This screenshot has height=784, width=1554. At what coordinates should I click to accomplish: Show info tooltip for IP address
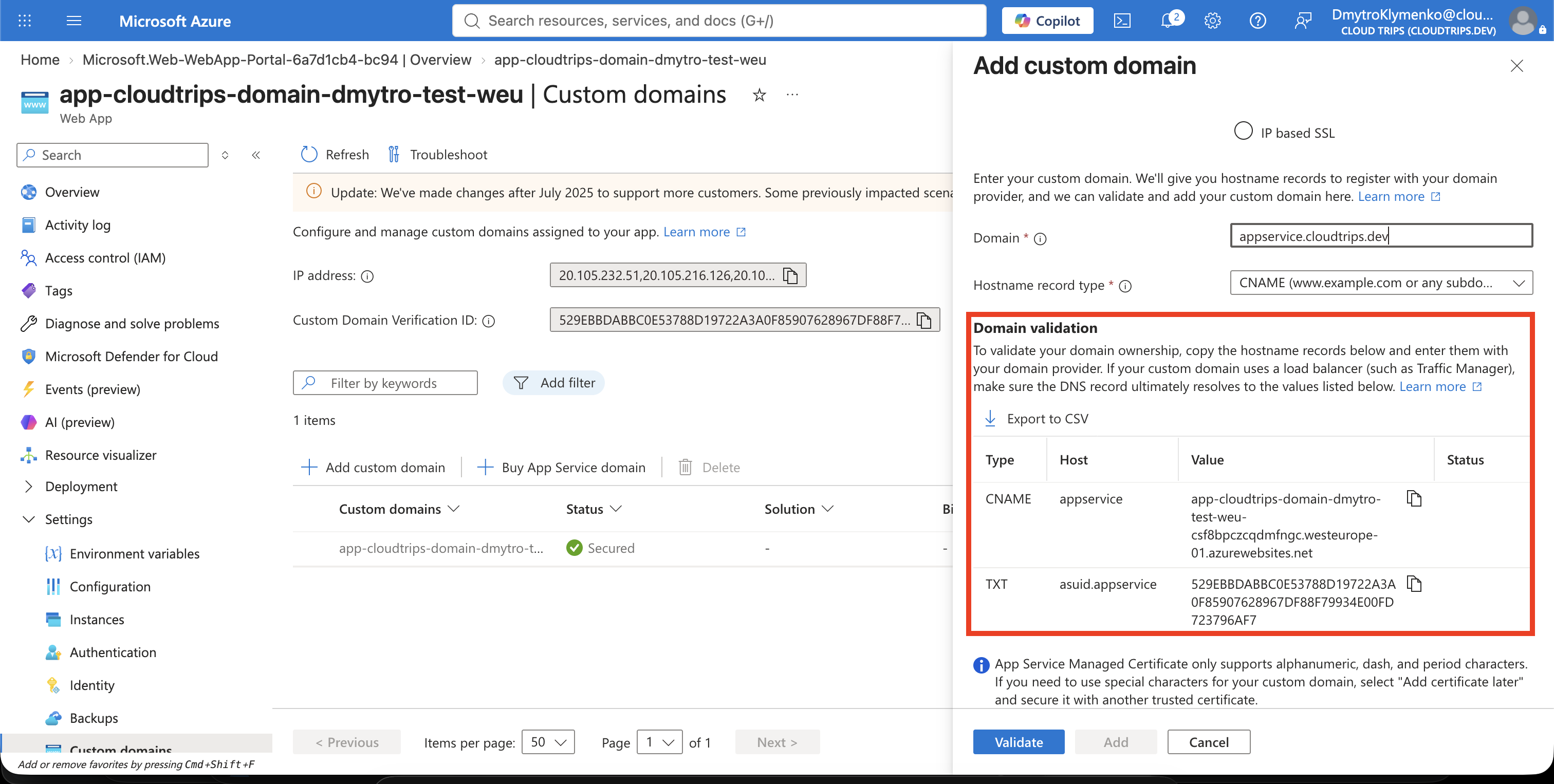367,276
